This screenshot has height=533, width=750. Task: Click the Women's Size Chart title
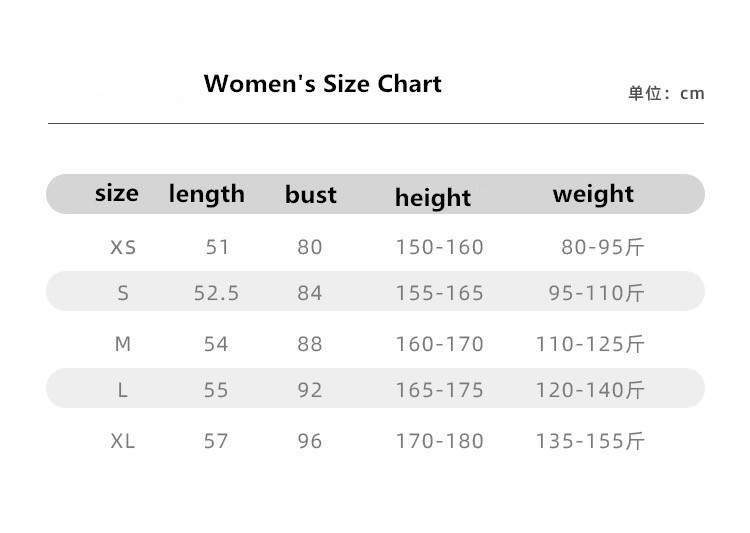322,84
